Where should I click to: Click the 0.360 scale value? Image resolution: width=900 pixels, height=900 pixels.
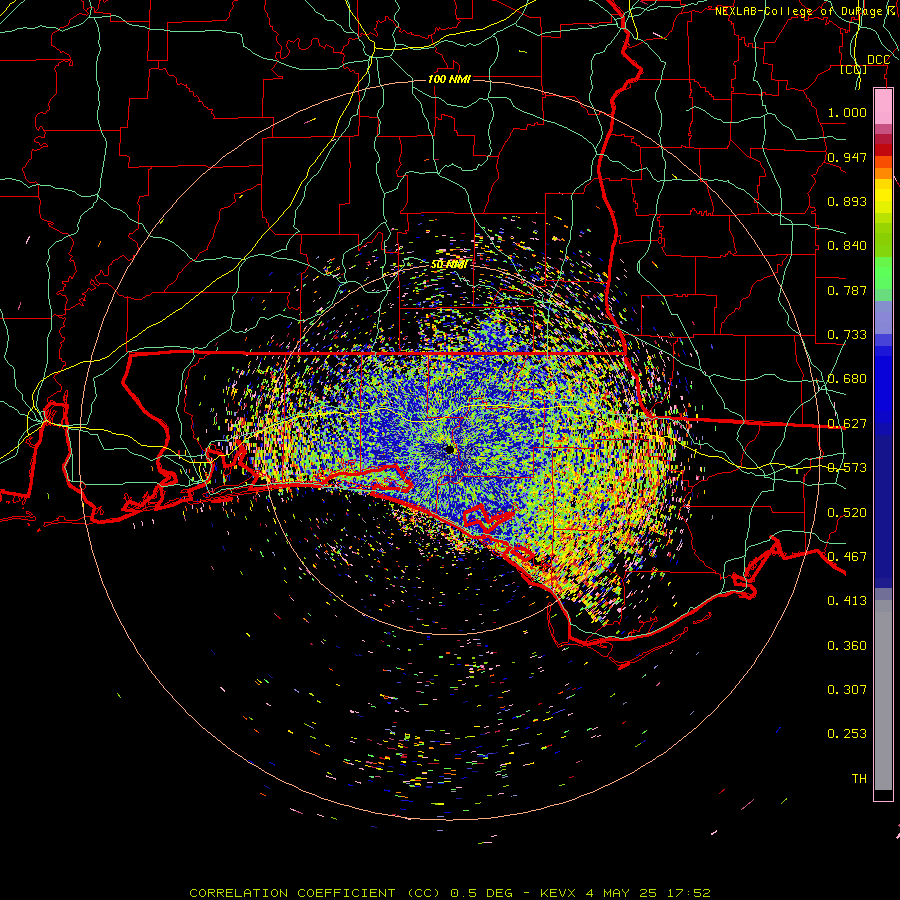pyautogui.click(x=847, y=646)
